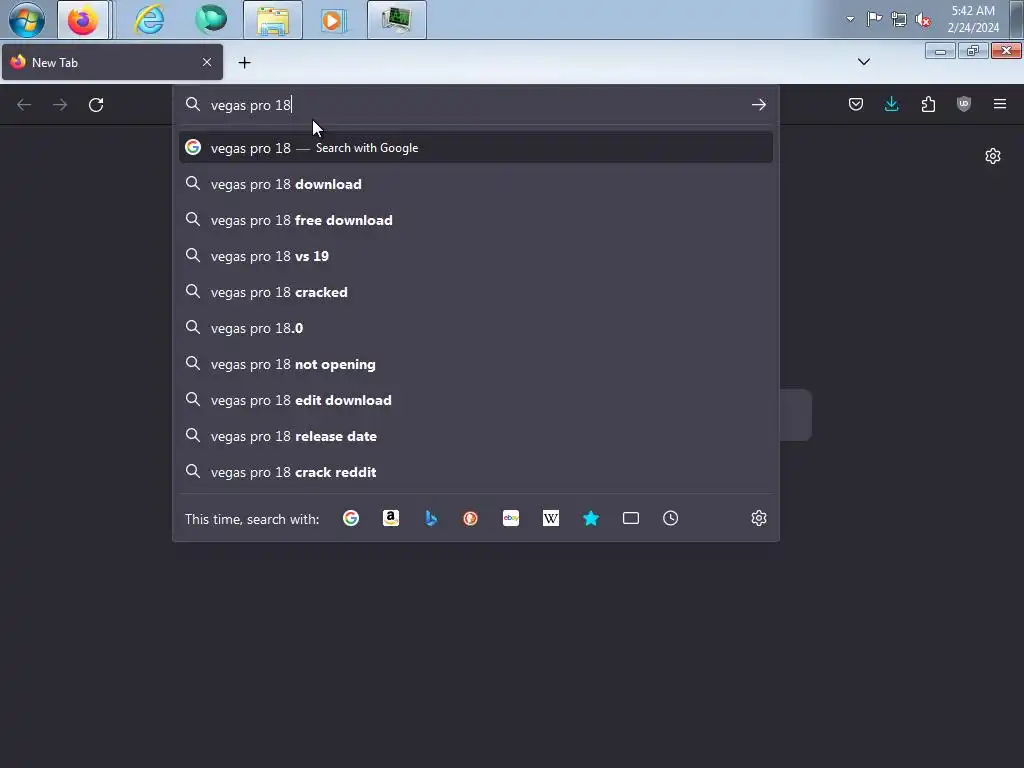Open Windows Explorer folder taskbar icon
The height and width of the screenshot is (768, 1024).
pos(273,20)
